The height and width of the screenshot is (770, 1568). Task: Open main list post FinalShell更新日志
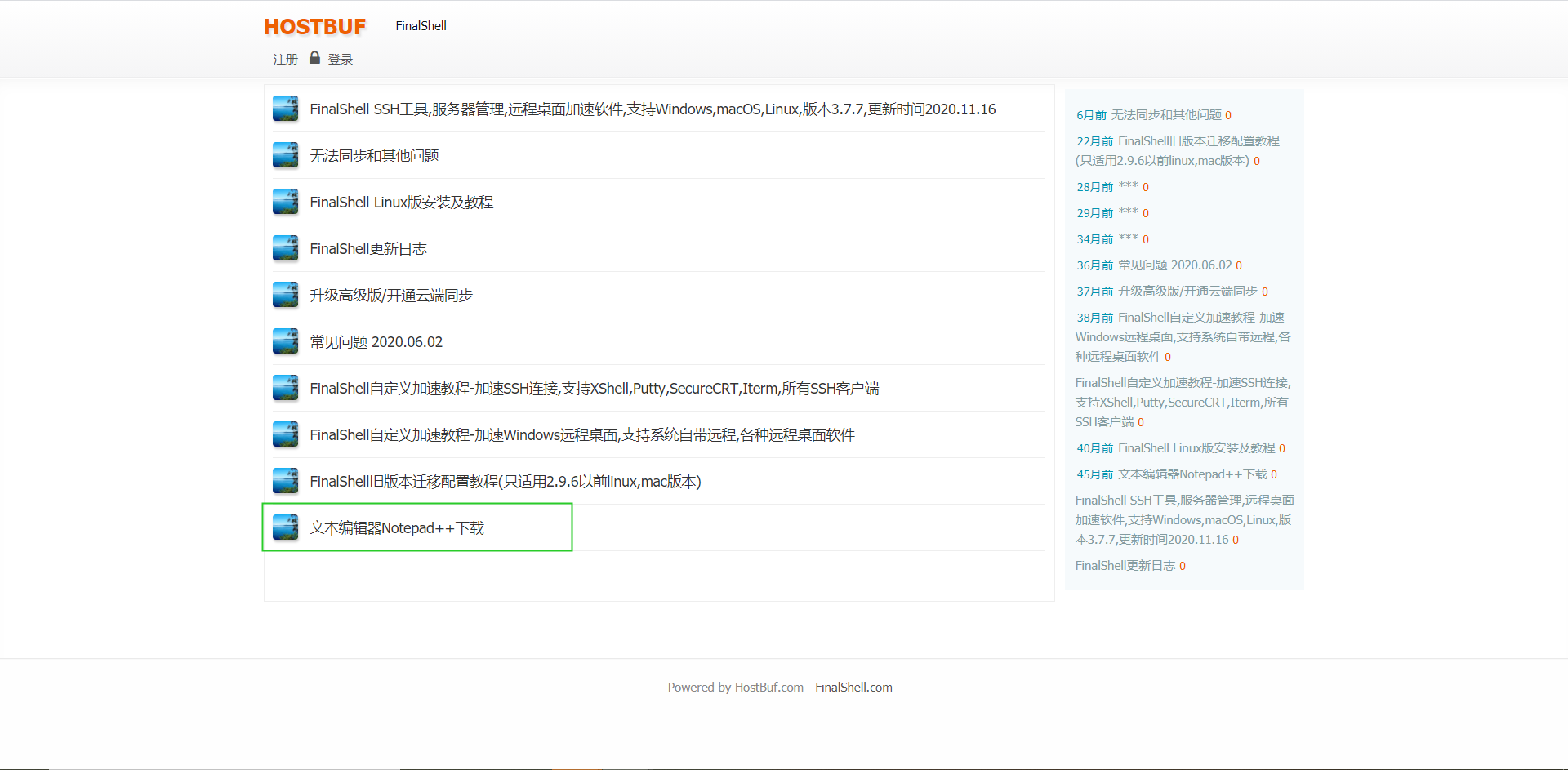pyautogui.click(x=368, y=249)
